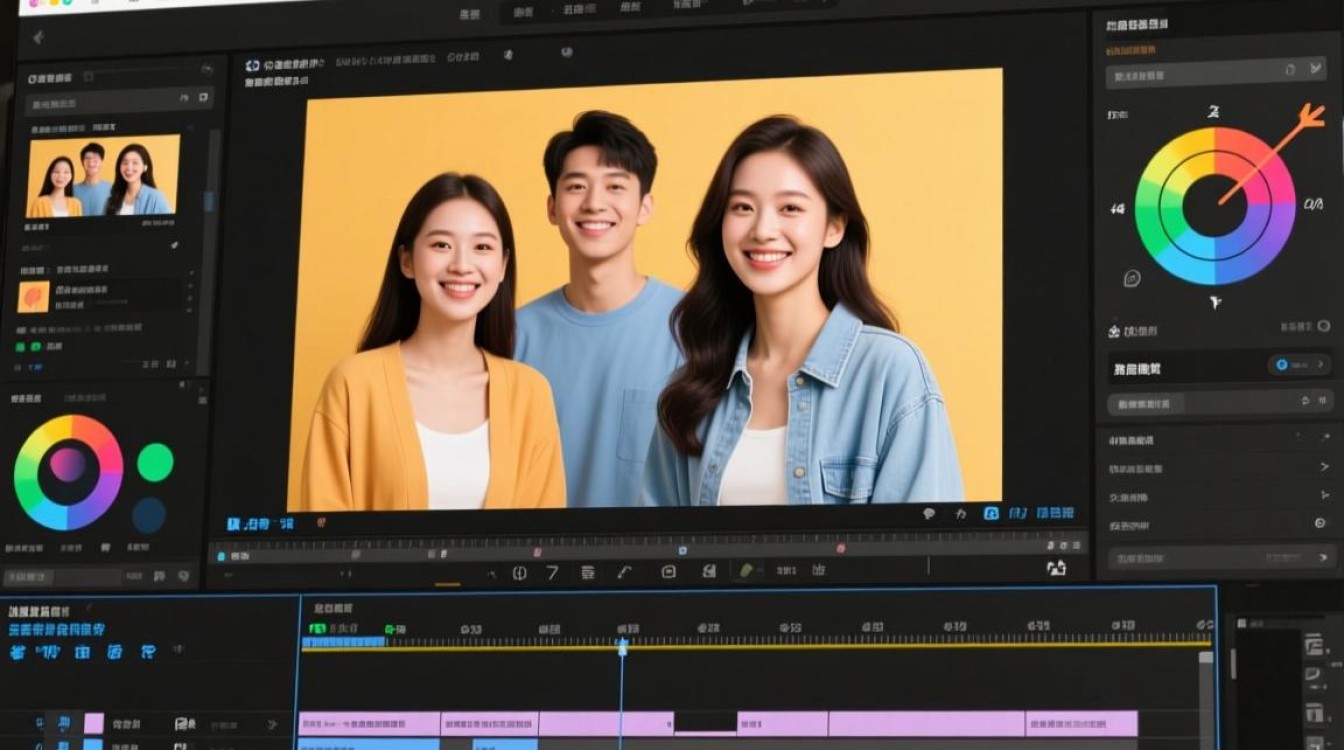Screen dimensions: 1344x750
Task: Select the first pink clip on the timeline
Action: coord(369,723)
